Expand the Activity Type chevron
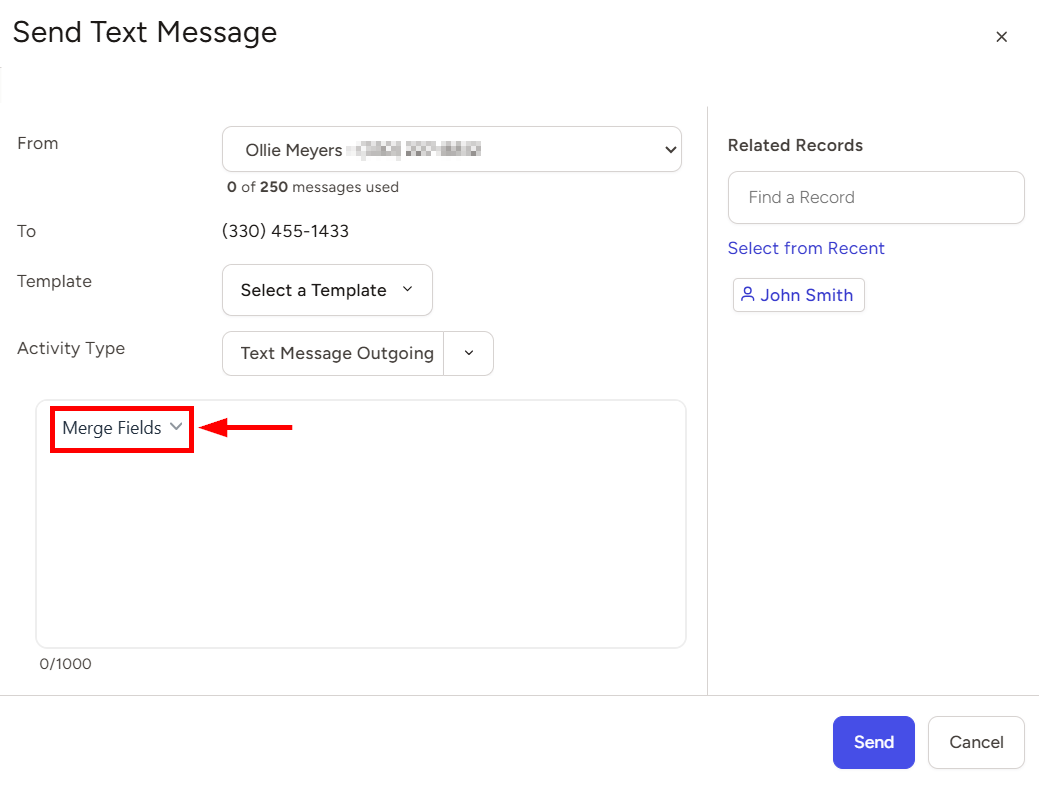Screen dimensions: 1039x786 468,353
